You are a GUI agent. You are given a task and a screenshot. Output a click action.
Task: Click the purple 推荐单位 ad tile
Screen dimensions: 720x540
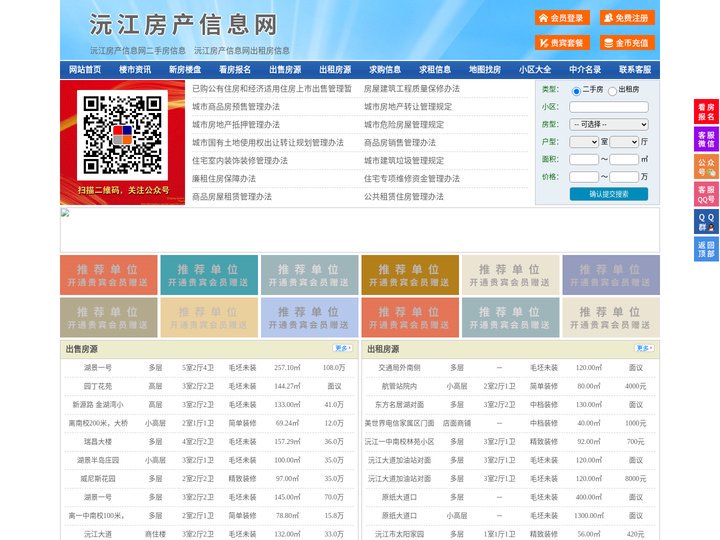point(611,275)
